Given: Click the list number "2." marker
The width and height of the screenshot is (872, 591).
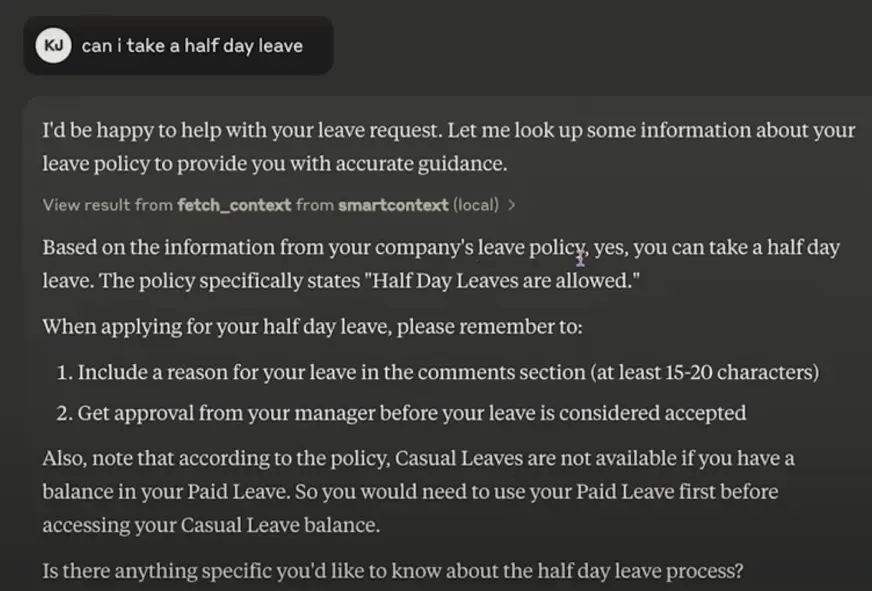Looking at the screenshot, I should tap(64, 412).
